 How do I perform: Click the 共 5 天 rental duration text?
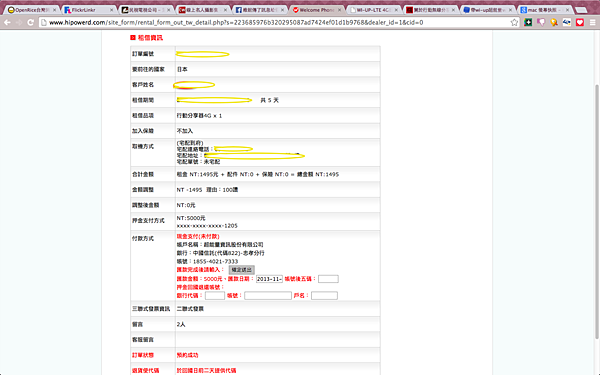click(269, 100)
